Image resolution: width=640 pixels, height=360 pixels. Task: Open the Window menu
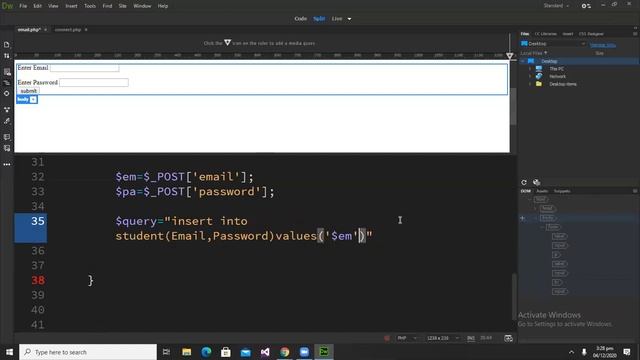click(142, 6)
